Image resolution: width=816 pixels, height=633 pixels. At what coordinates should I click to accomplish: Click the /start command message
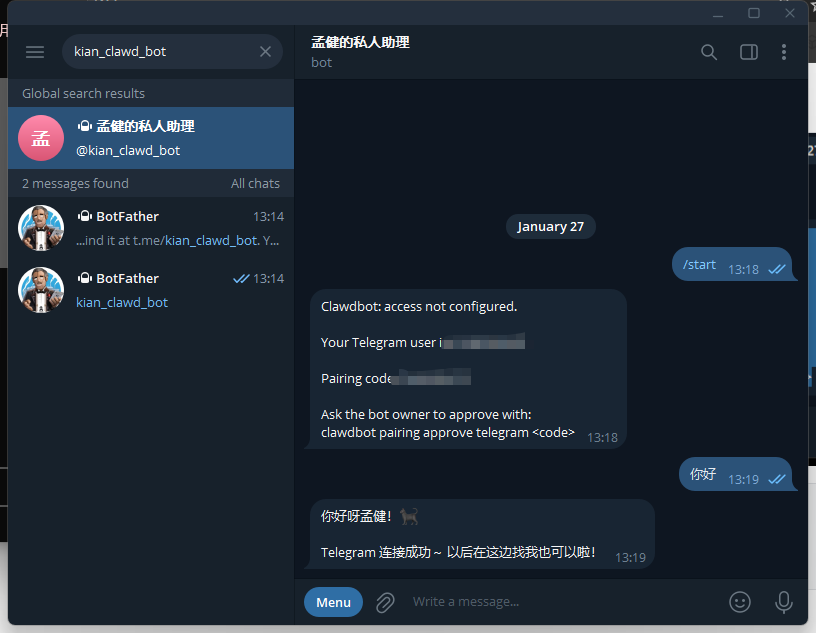click(732, 264)
